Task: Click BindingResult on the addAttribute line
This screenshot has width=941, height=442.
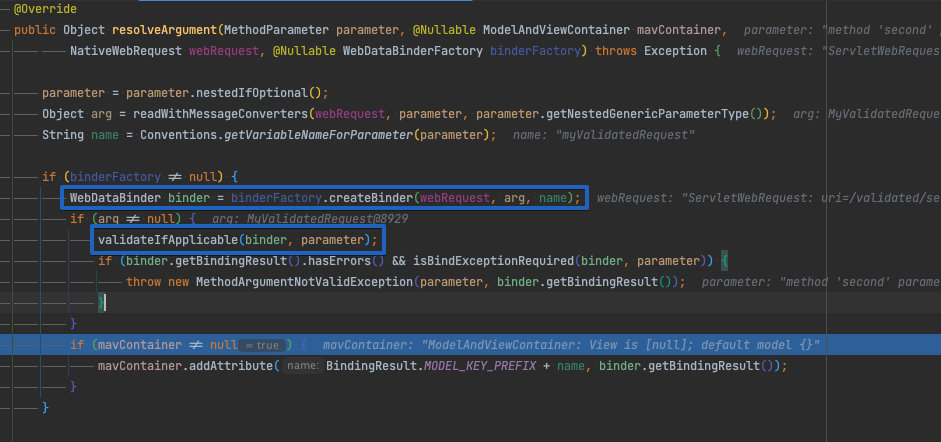Action: (x=371, y=366)
